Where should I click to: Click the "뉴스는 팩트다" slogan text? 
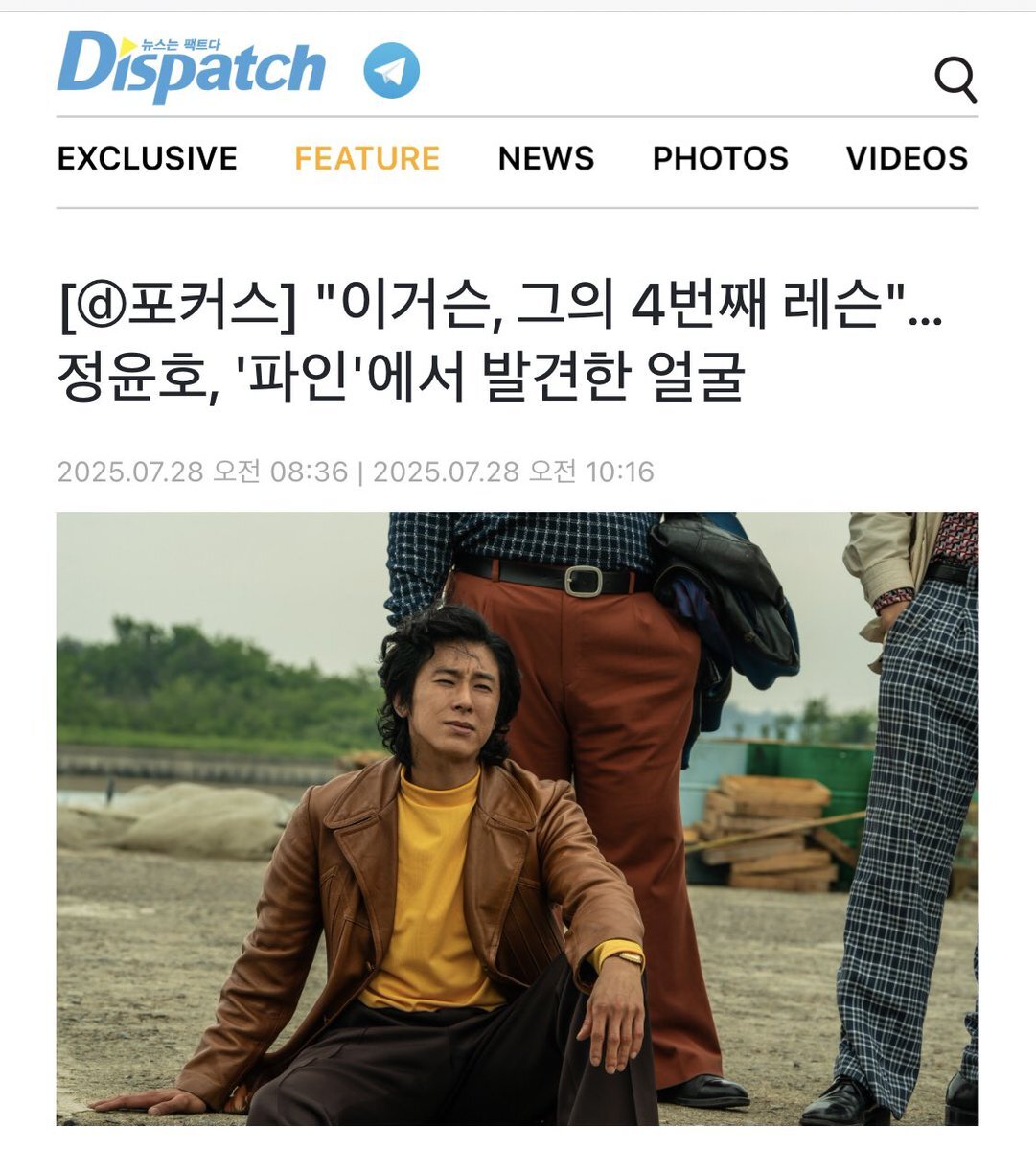[180, 45]
